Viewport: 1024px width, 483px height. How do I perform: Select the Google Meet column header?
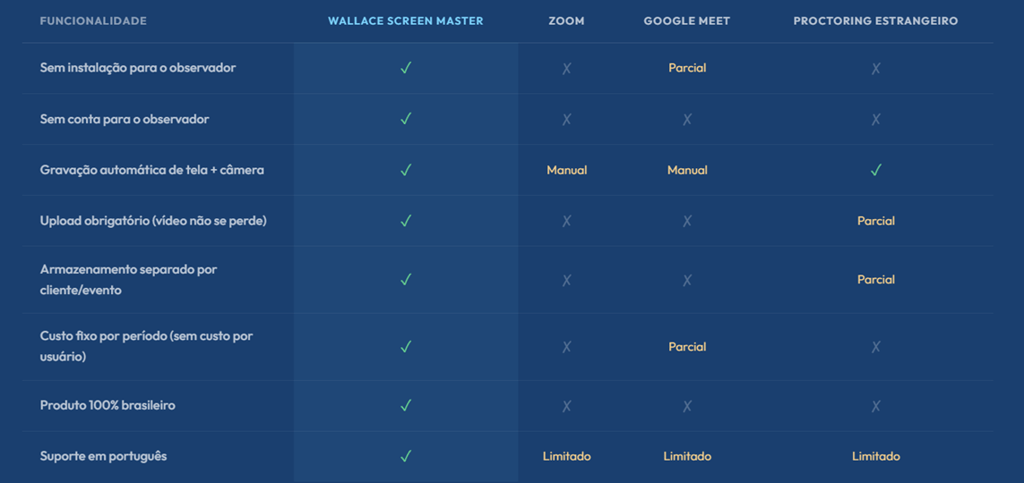tap(687, 21)
